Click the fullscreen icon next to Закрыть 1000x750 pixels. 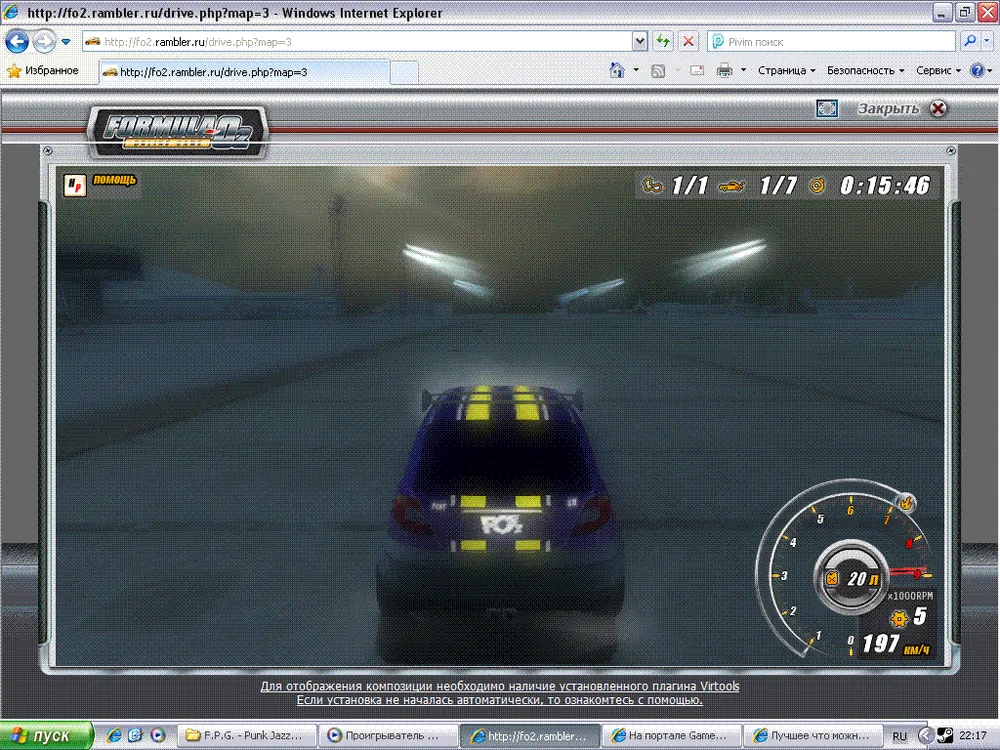826,109
